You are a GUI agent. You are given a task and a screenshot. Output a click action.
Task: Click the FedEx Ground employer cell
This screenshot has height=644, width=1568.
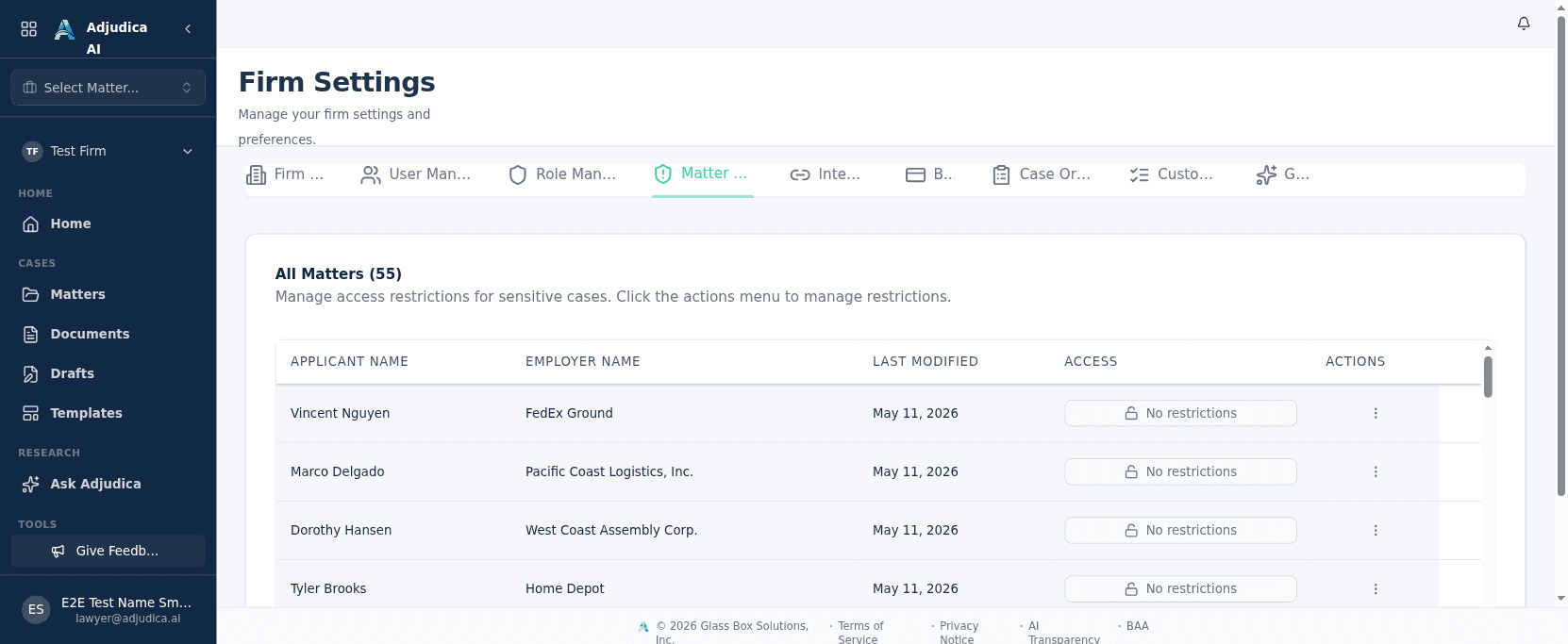[569, 413]
